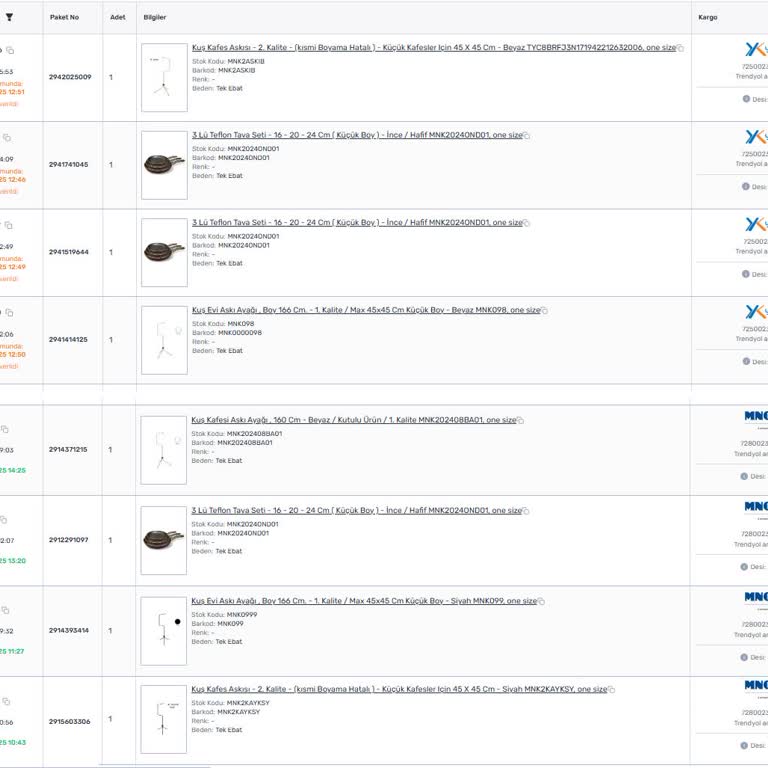Click product thumbnail for package 2942025009
This screenshot has height=768, width=768.
point(164,77)
